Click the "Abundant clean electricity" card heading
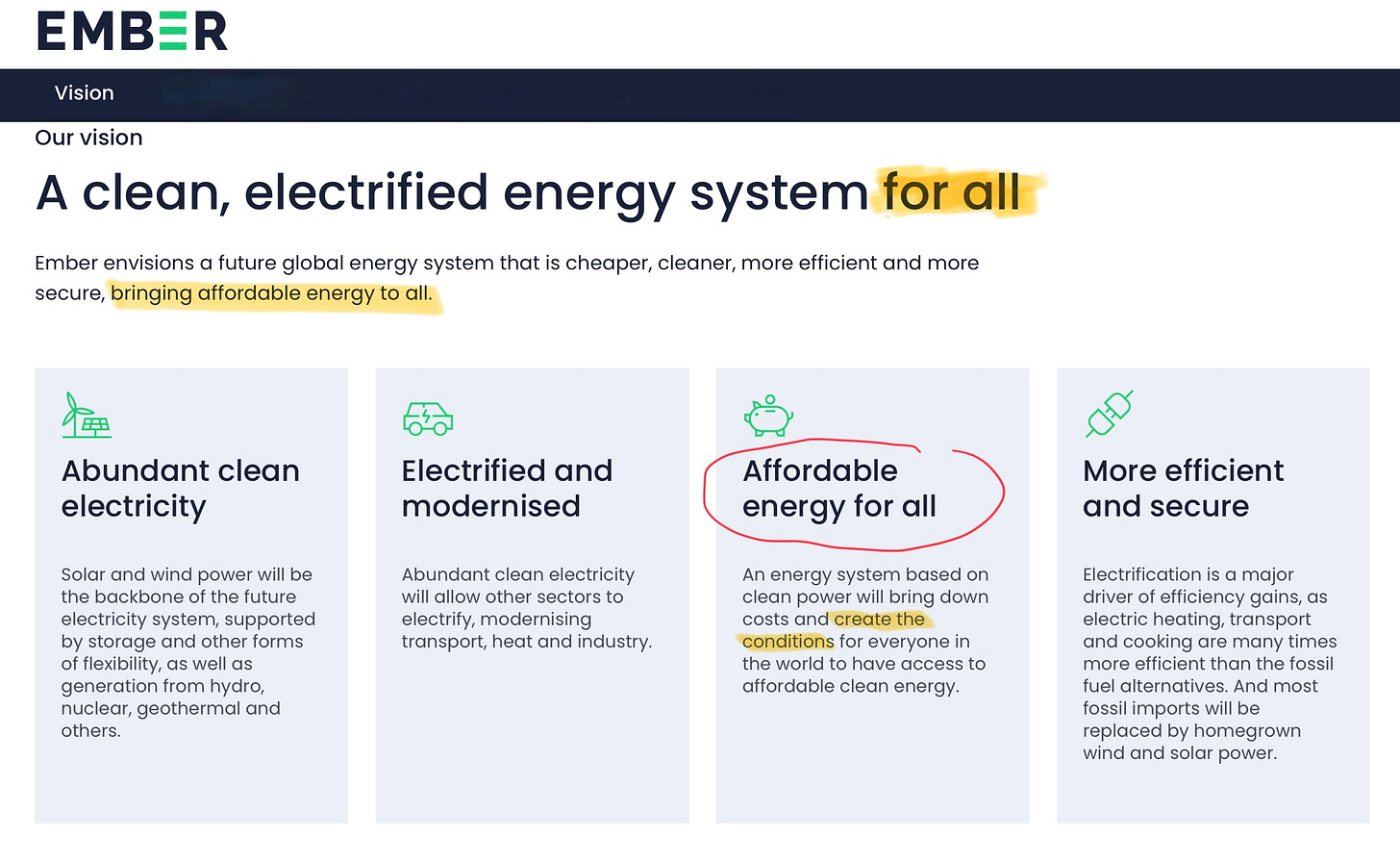The image size is (1400, 862). [181, 489]
